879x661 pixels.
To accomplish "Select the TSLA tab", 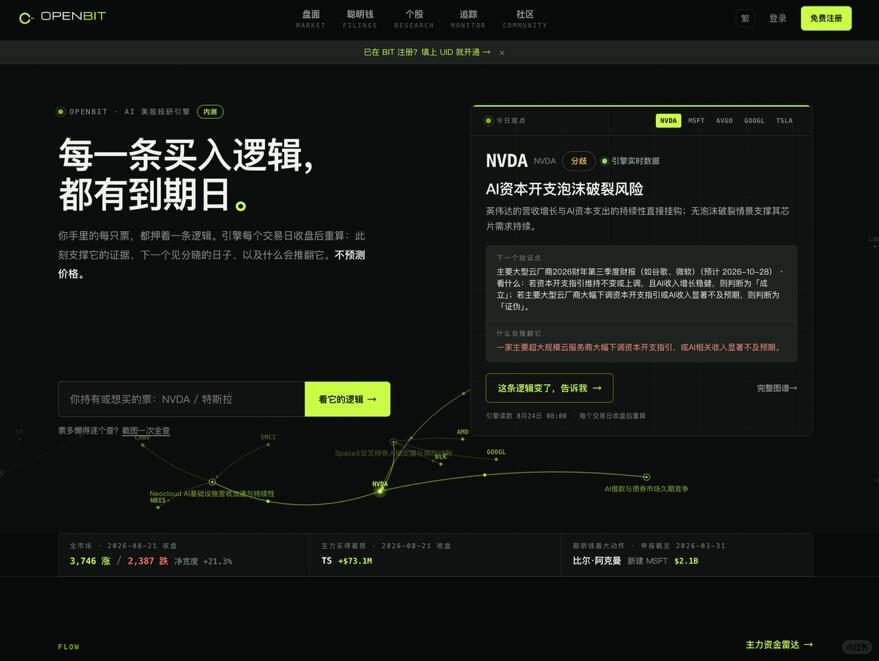I will click(x=784, y=121).
